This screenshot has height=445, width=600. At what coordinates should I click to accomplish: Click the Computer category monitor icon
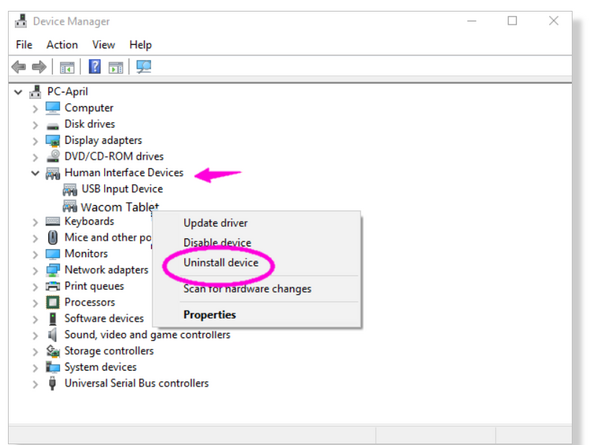[x=52, y=108]
